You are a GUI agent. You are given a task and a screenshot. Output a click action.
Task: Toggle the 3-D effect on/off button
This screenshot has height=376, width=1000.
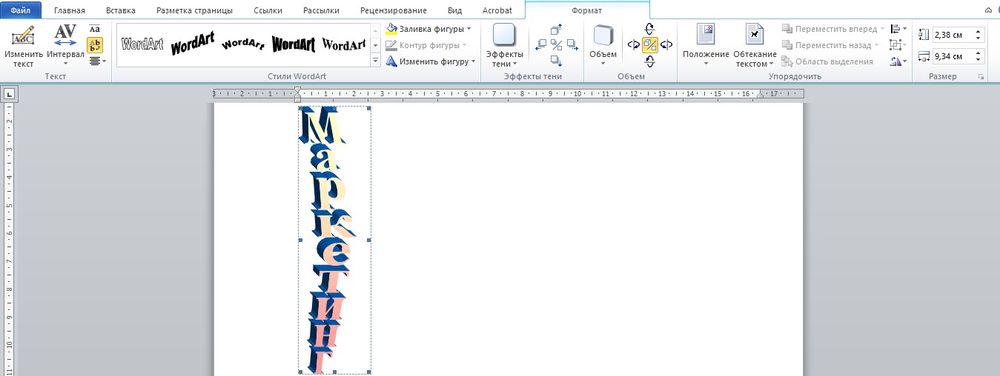650,44
